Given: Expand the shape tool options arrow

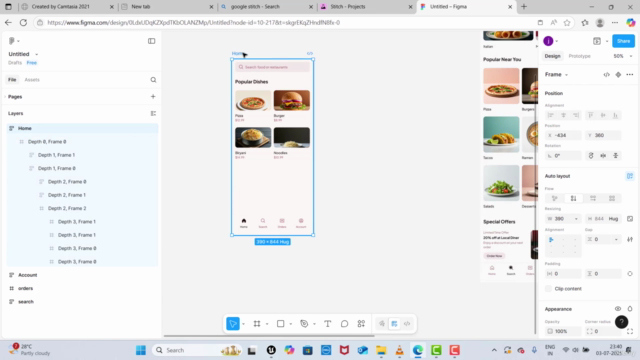Looking at the screenshot, I should pyautogui.click(x=291, y=324).
